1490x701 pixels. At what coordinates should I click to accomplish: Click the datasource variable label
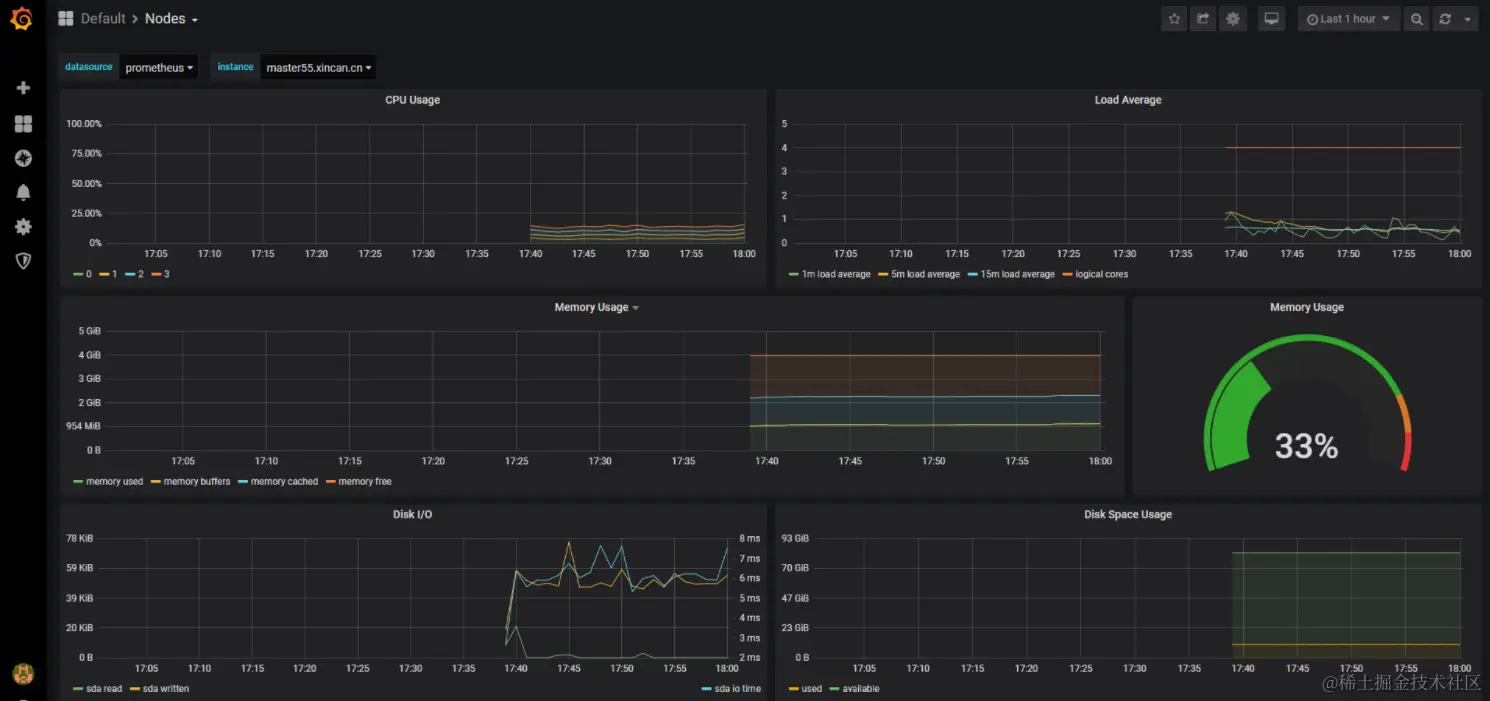click(x=89, y=67)
